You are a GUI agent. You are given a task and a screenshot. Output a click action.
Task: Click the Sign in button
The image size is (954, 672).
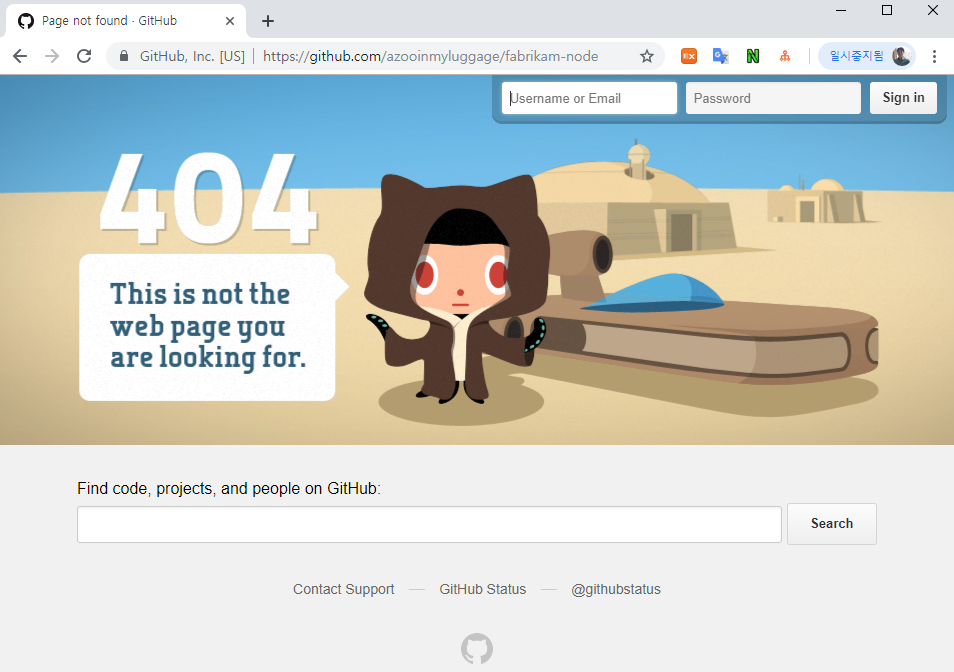903,98
